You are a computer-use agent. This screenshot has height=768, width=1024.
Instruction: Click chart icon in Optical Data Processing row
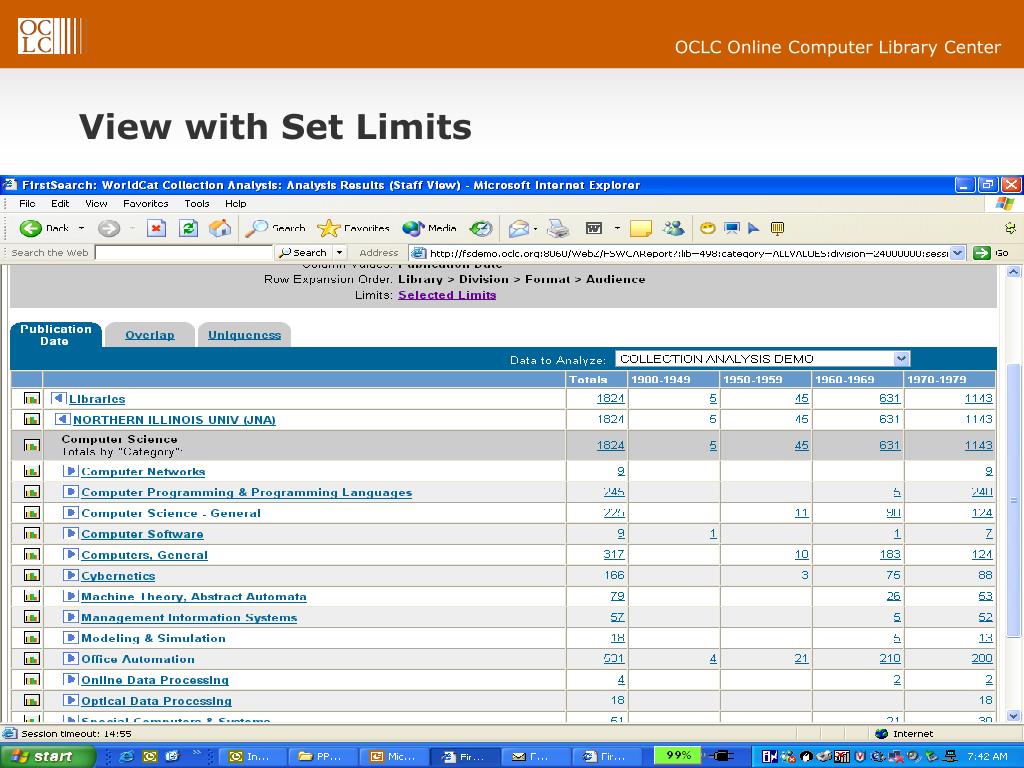tap(31, 701)
